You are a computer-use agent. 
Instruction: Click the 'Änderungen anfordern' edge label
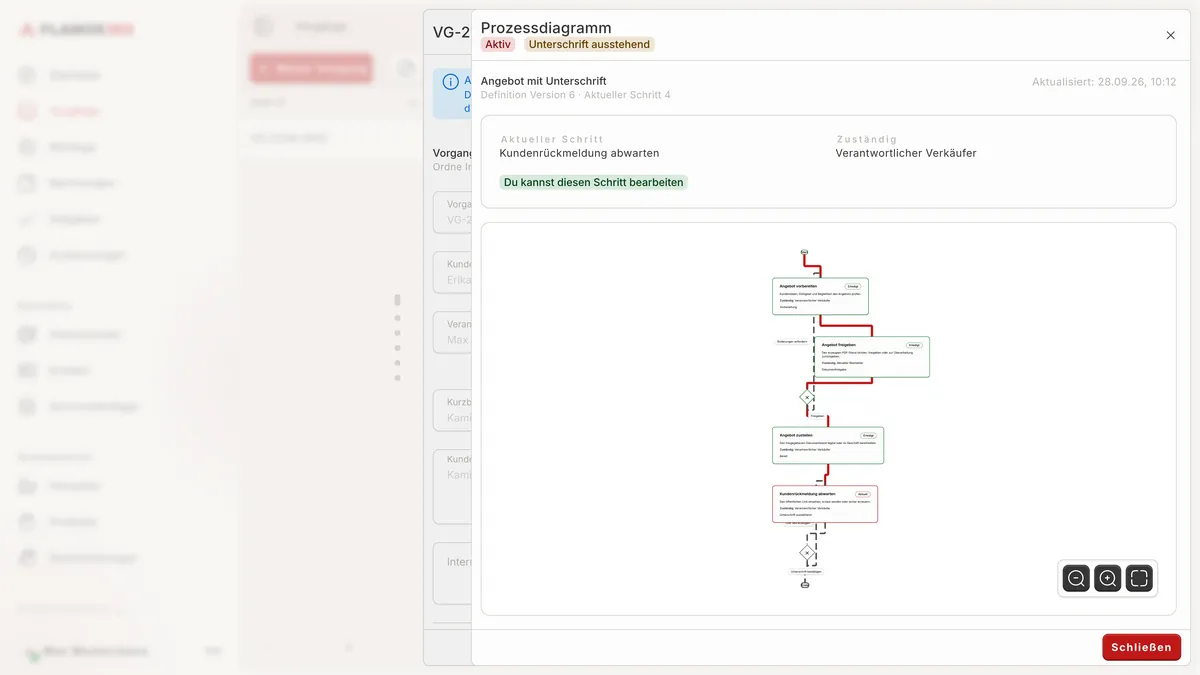792,341
